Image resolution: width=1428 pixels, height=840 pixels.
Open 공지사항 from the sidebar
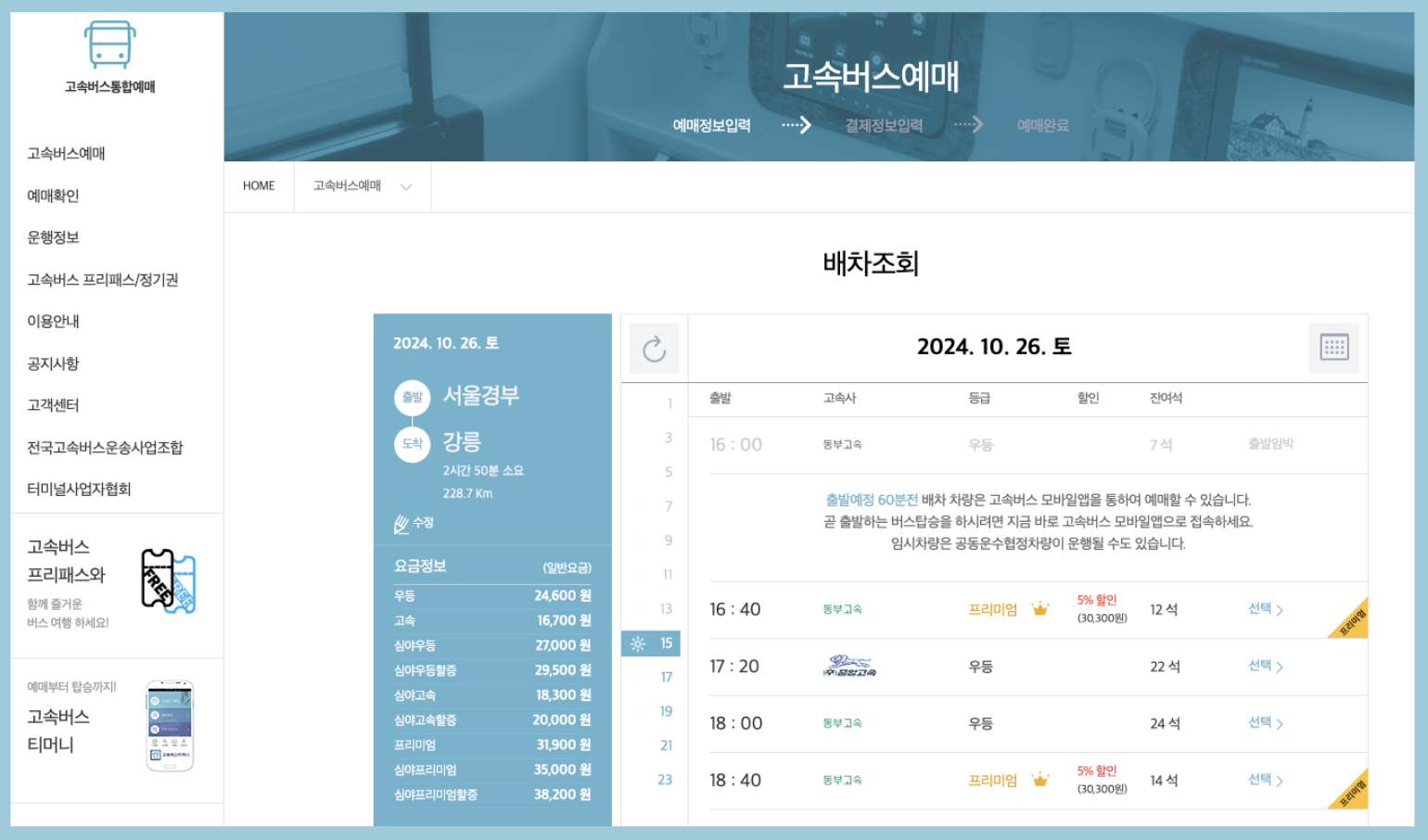tap(53, 363)
